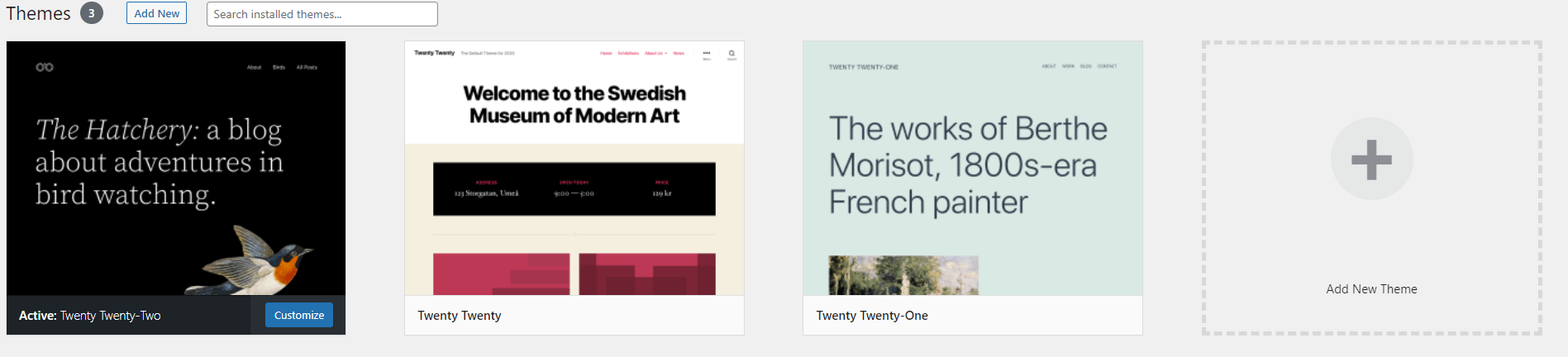This screenshot has width=1568, height=357.
Task: Select the Twenty Twenty-One theme name
Action: [872, 316]
